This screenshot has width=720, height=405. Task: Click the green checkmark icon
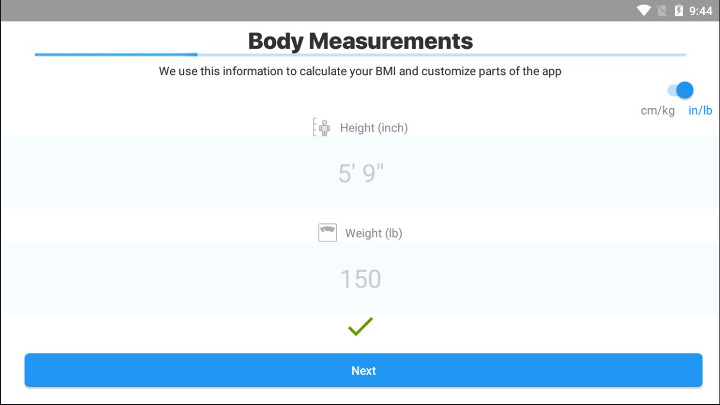coord(360,326)
